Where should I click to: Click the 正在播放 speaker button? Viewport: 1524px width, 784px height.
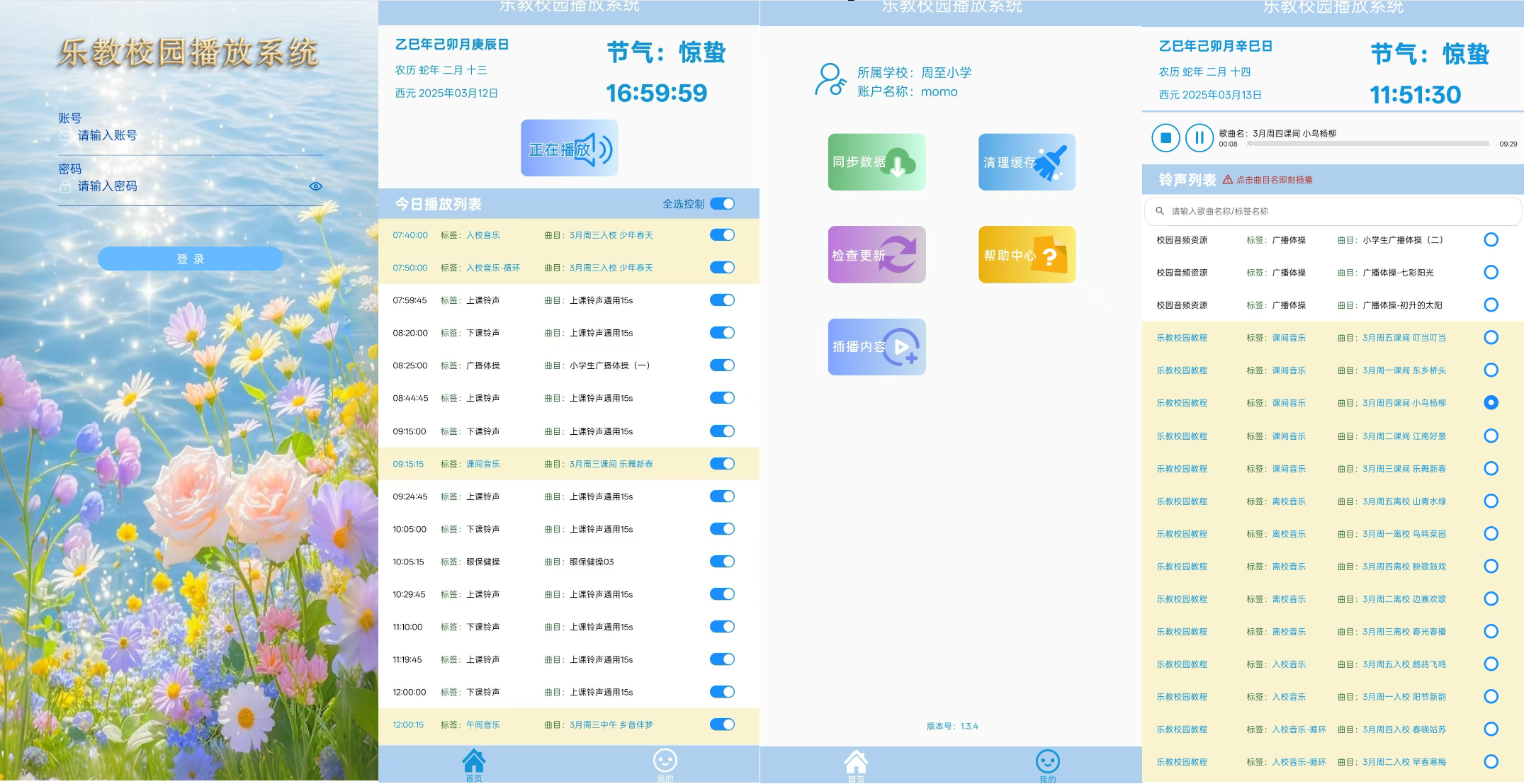pos(570,149)
